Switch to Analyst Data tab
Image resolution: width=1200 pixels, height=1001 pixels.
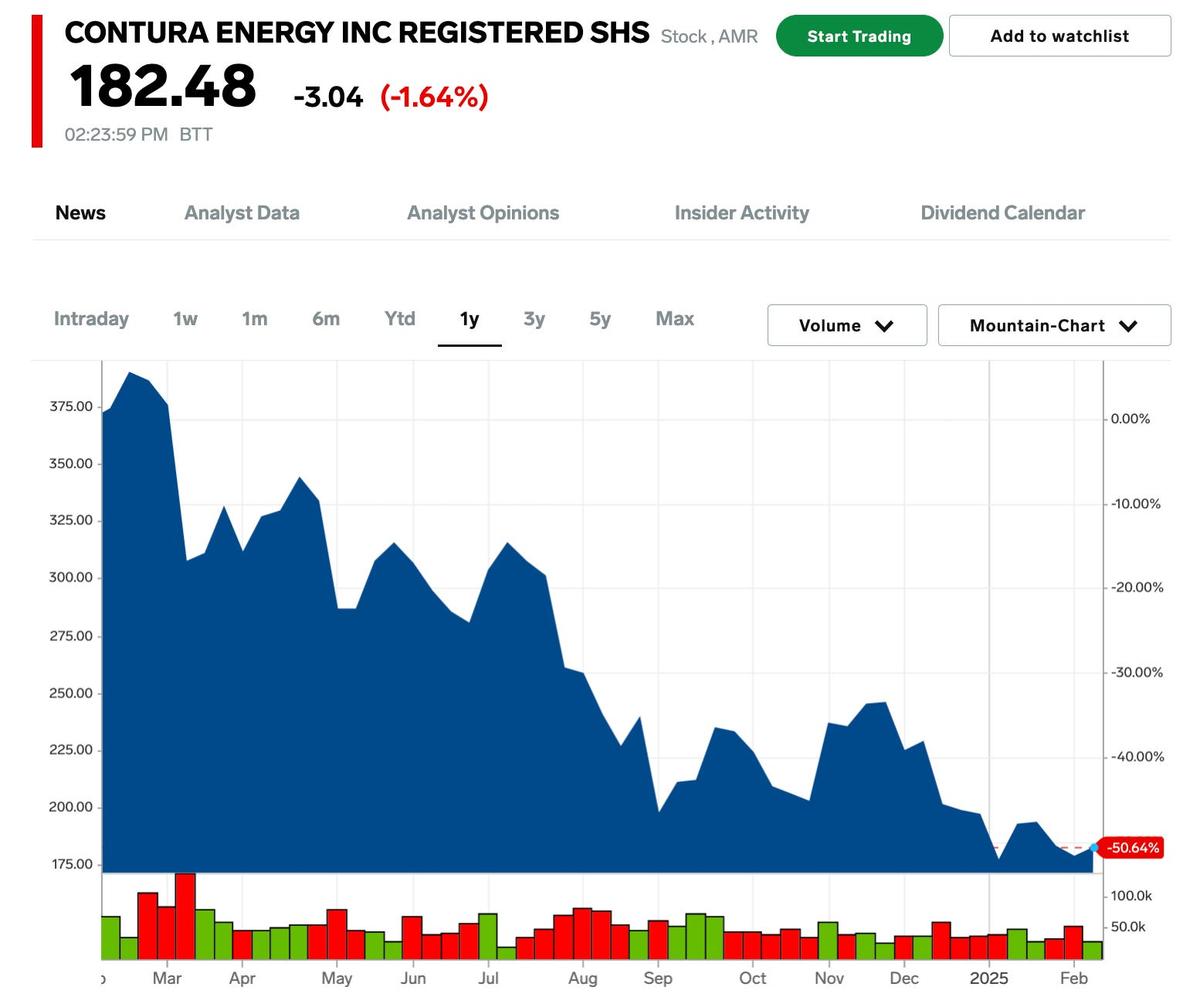tap(242, 213)
